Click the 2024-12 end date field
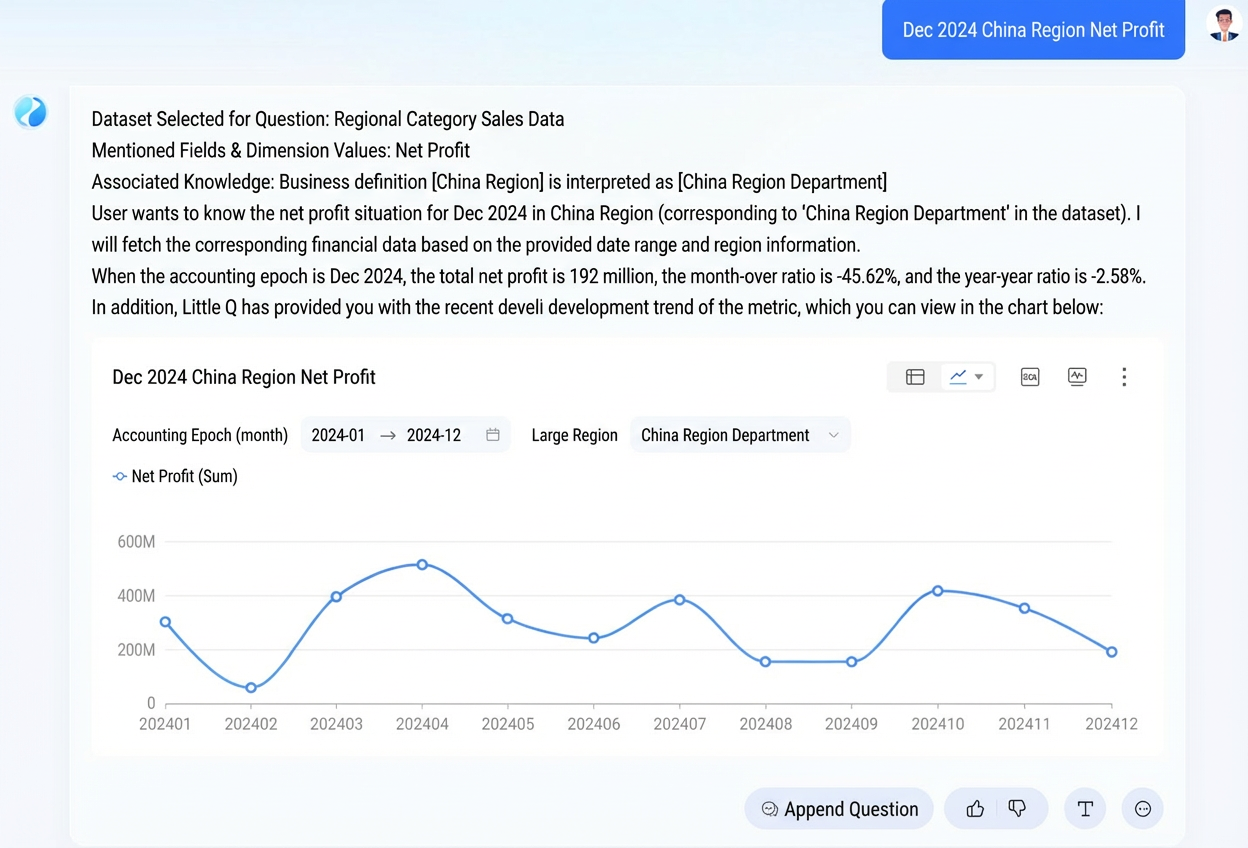Screen dimensions: 1248x848 click(434, 435)
